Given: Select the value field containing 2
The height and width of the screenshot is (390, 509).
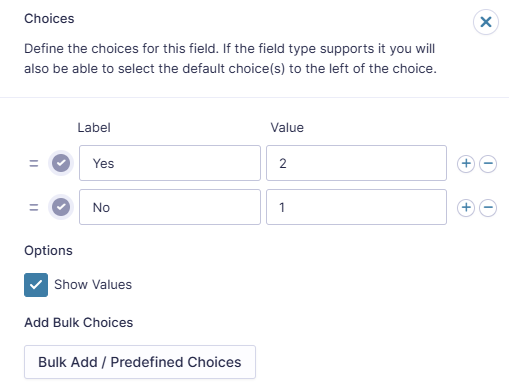Looking at the screenshot, I should click(x=356, y=163).
